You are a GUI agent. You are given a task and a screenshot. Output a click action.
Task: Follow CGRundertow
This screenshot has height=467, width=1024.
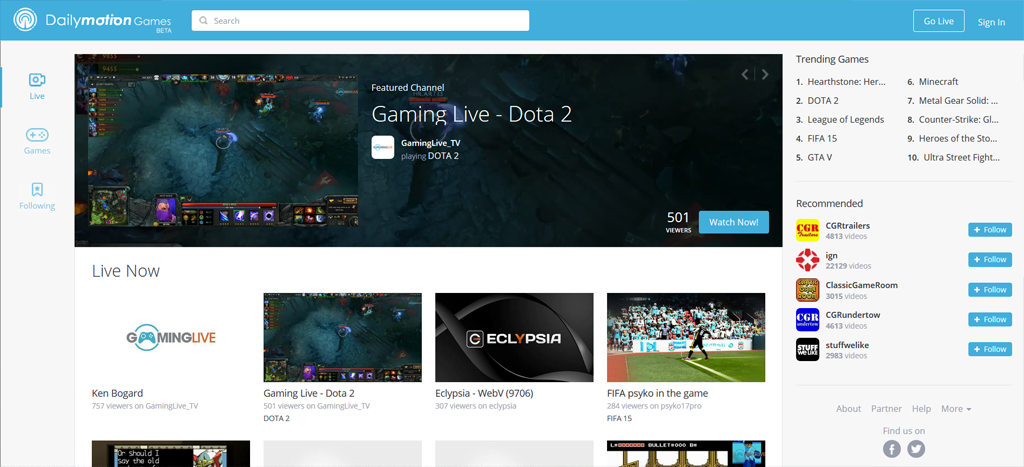coord(990,319)
